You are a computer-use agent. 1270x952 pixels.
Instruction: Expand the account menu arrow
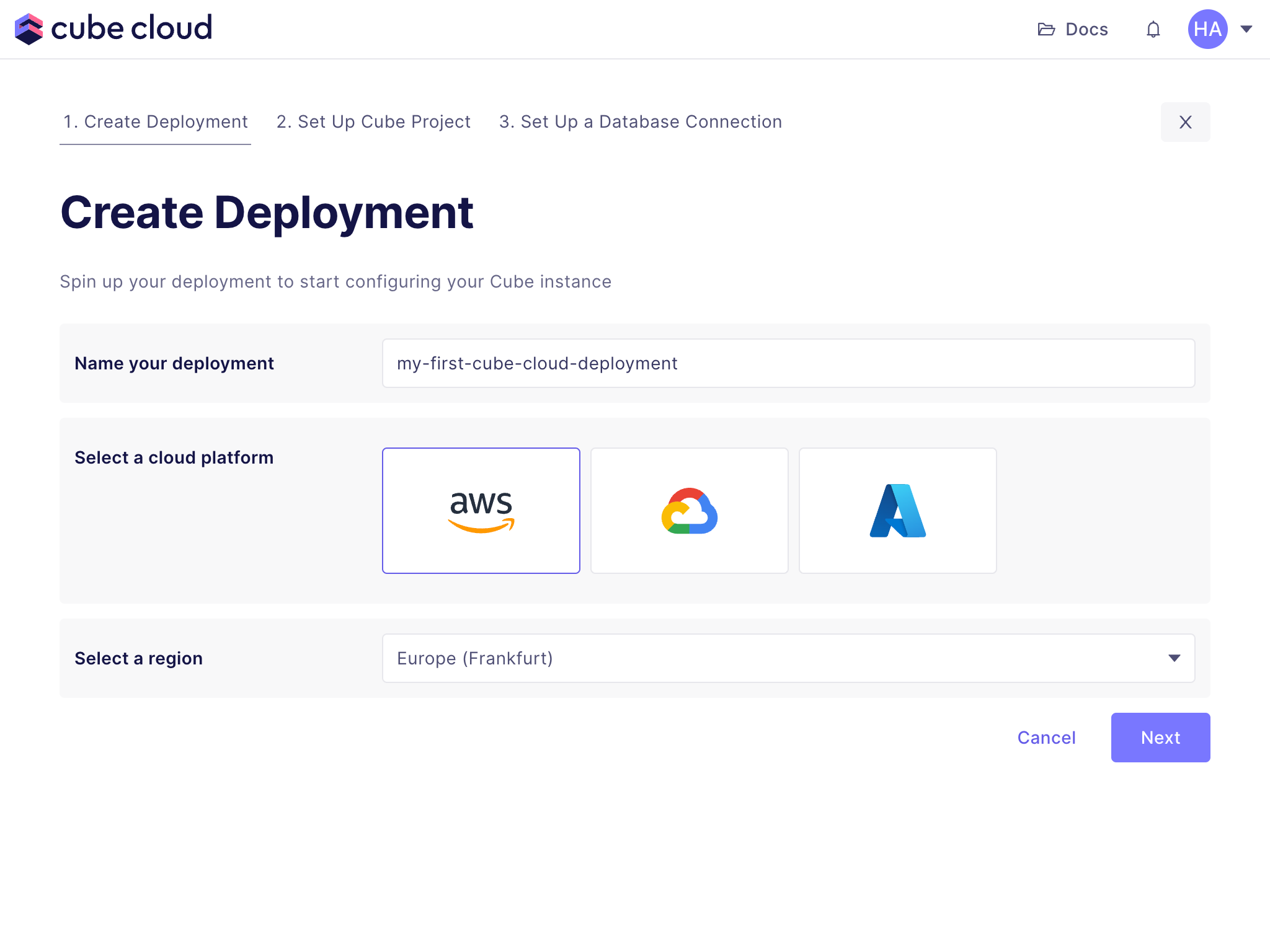coord(1246,29)
